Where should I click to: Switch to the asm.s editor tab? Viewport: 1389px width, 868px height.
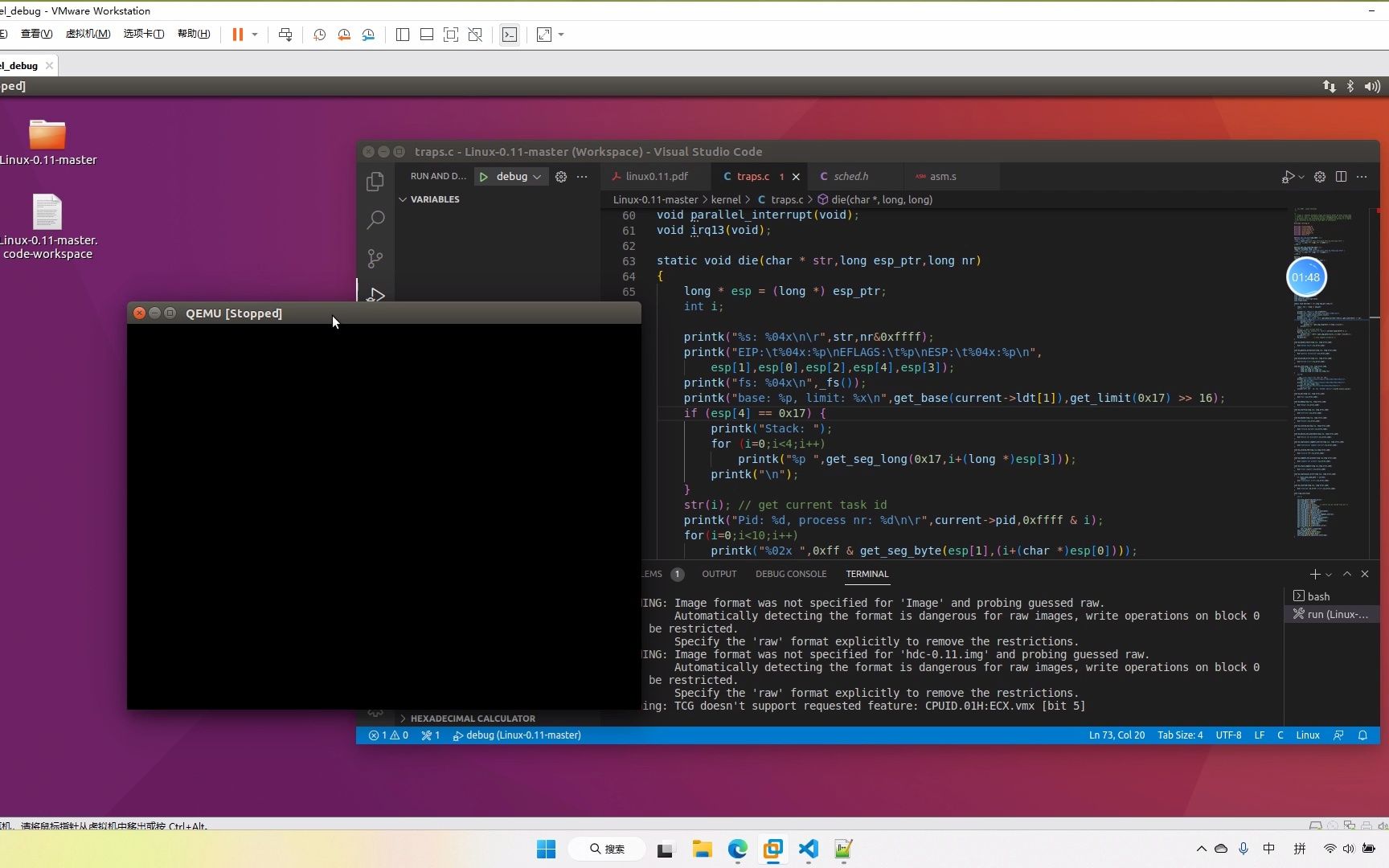942,177
